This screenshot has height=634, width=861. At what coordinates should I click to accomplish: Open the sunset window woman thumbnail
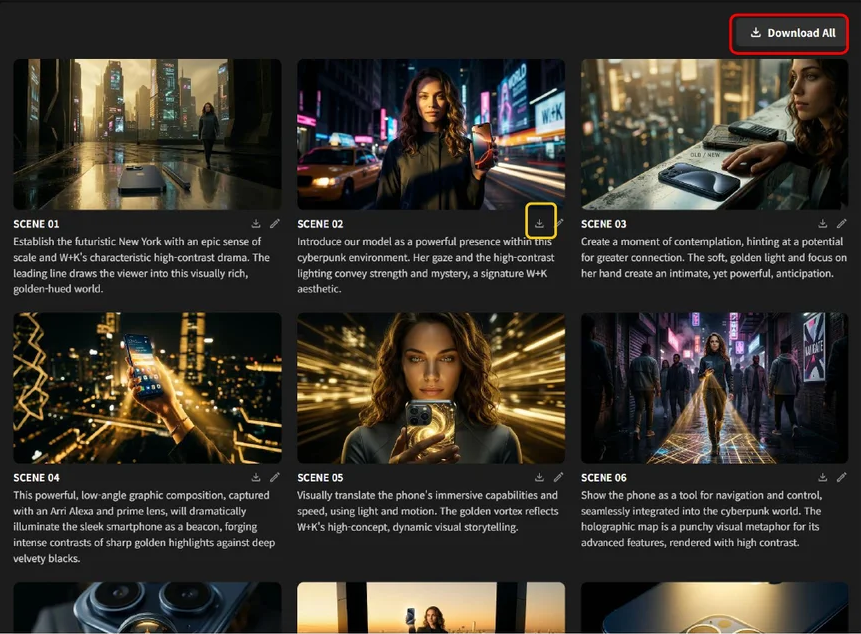tap(431, 608)
